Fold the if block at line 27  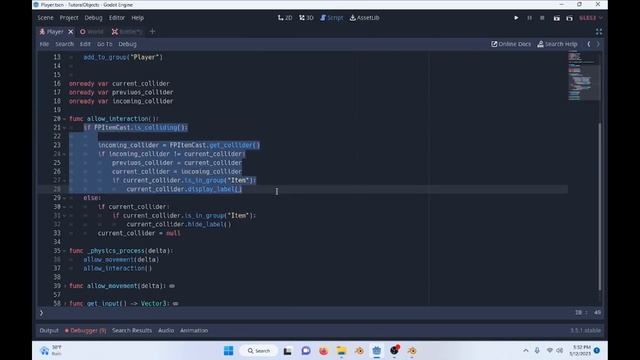[64, 180]
